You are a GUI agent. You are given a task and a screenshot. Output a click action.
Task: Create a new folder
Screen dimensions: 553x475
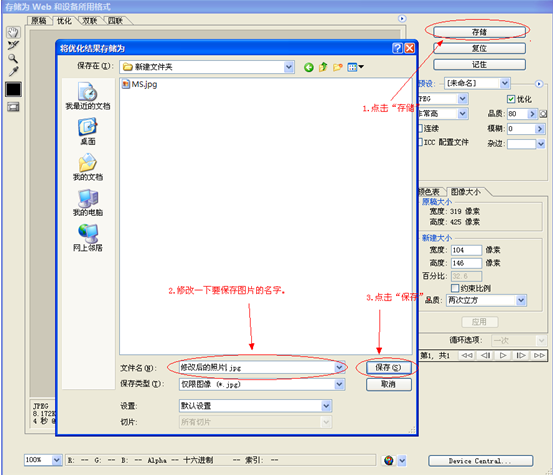338,67
